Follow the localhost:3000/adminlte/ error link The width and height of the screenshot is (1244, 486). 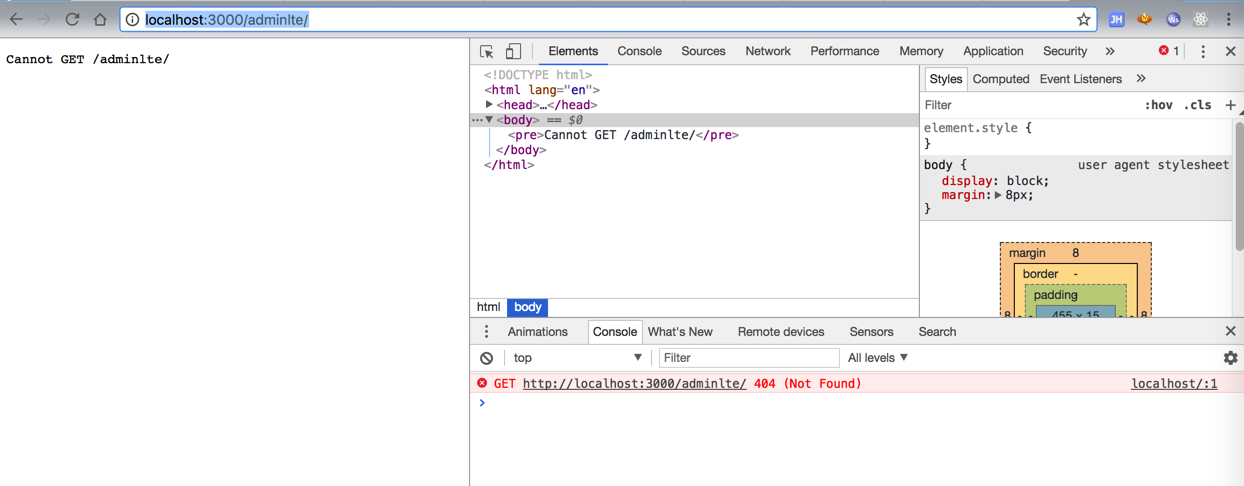(634, 384)
